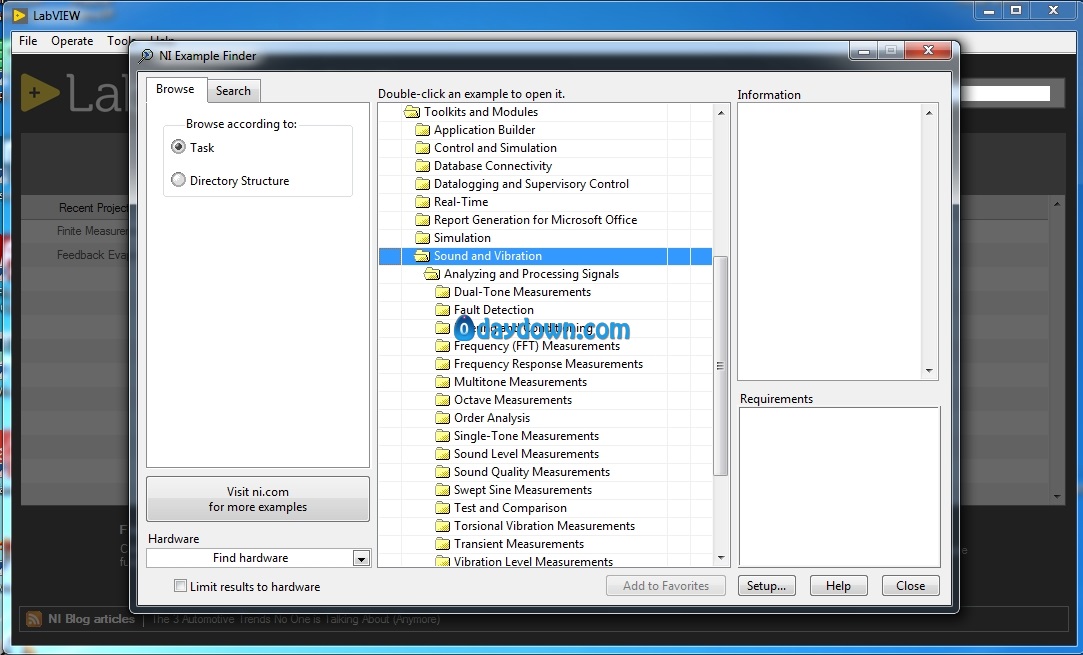This screenshot has height=655, width=1083.
Task: Click the Database Connectivity folder icon
Action: [422, 166]
